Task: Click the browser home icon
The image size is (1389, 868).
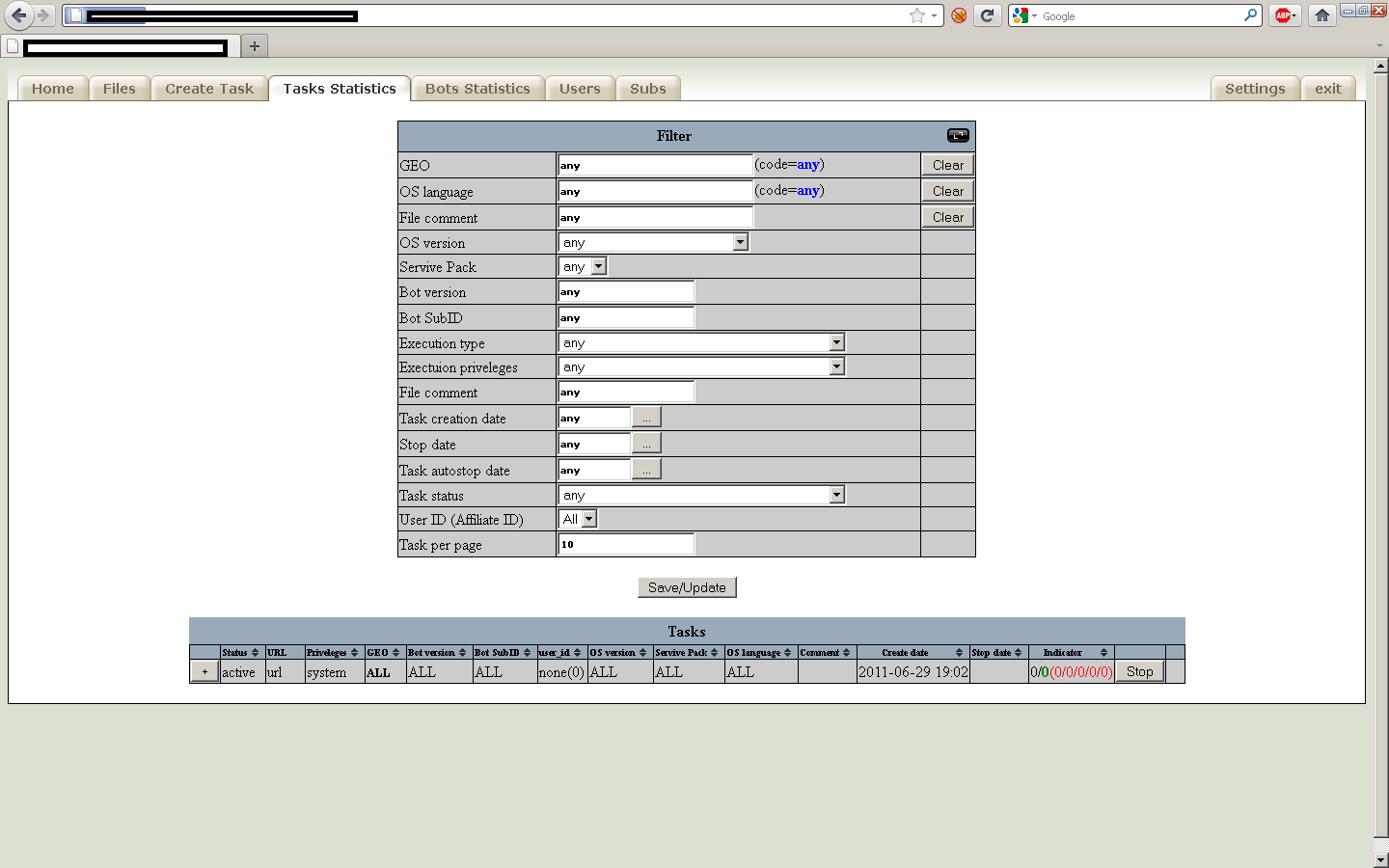Action: click(1322, 15)
